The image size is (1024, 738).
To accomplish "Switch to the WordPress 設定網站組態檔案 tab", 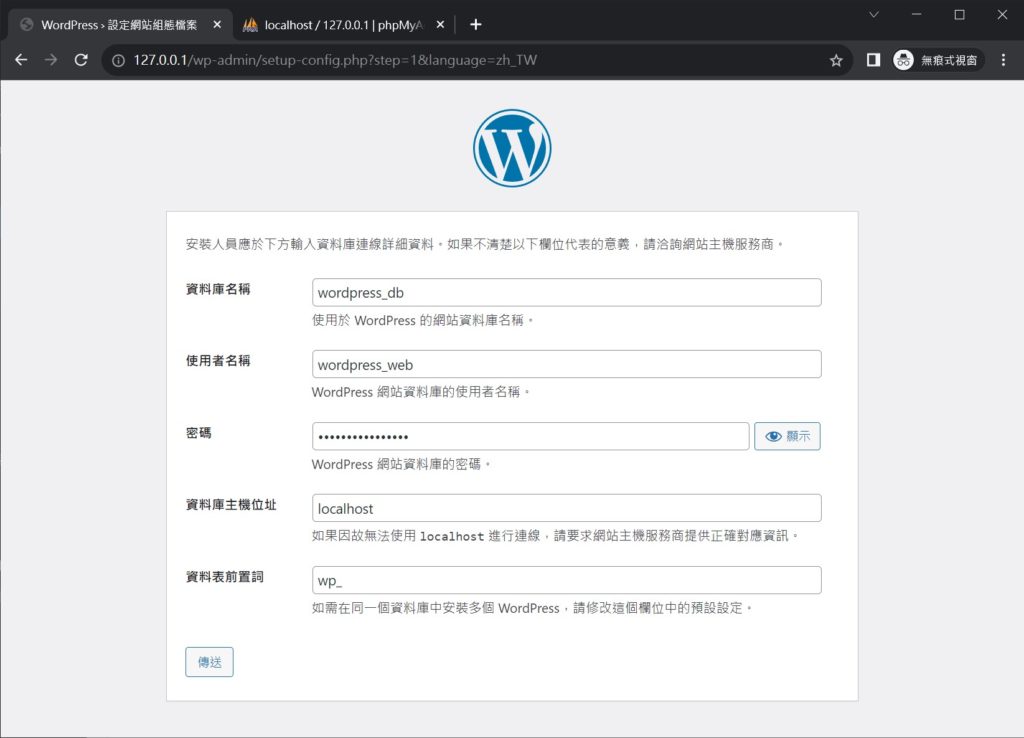I will tap(121, 25).
